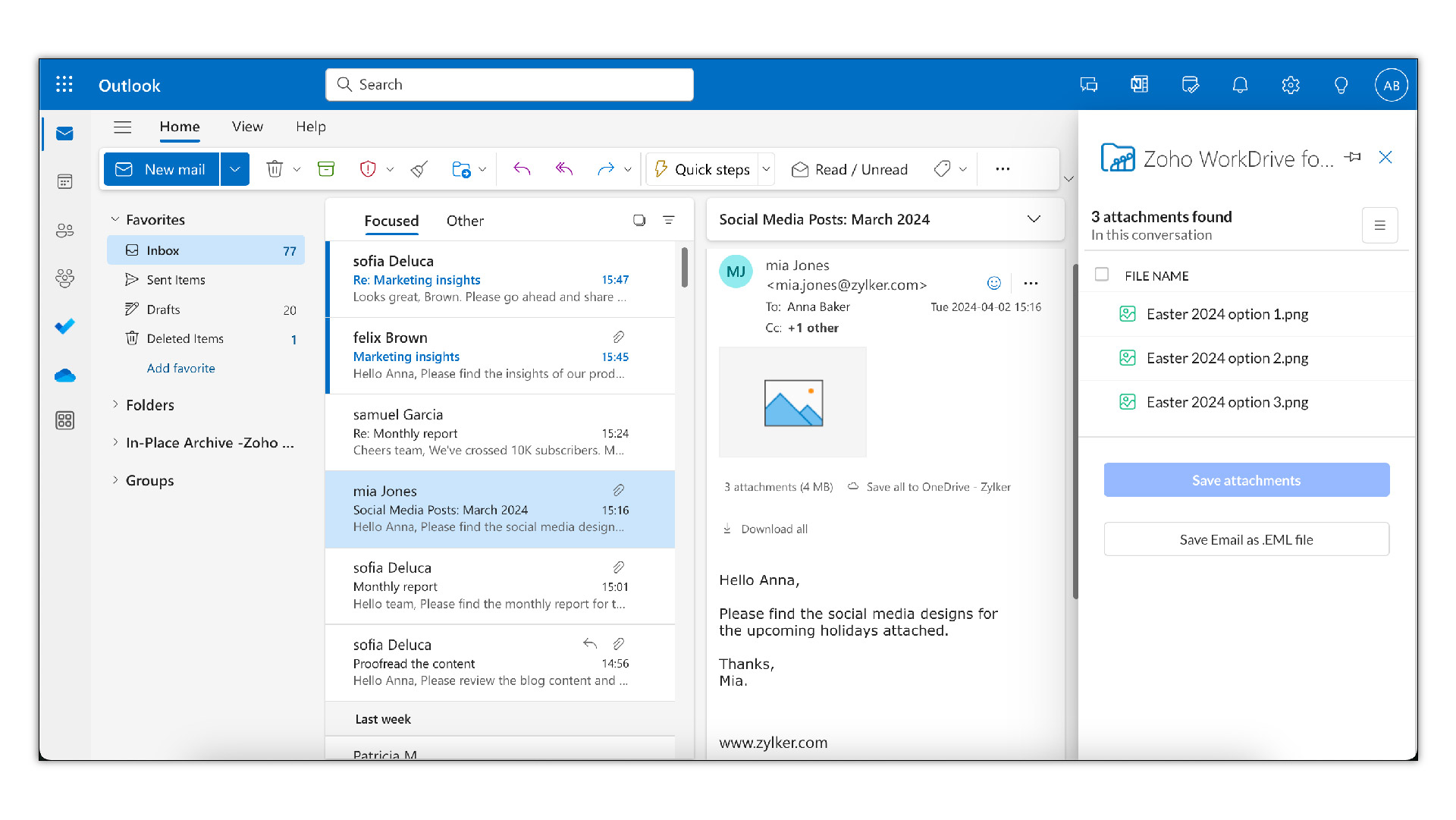Click the message list scrollbar
Image resolution: width=1456 pixels, height=820 pixels.
pyautogui.click(x=685, y=268)
